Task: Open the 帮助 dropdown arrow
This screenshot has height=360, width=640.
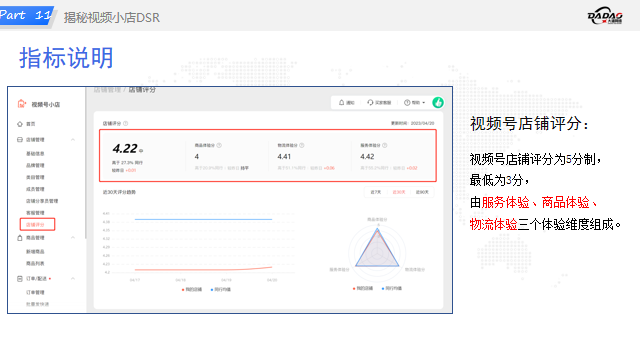Action: [x=424, y=103]
